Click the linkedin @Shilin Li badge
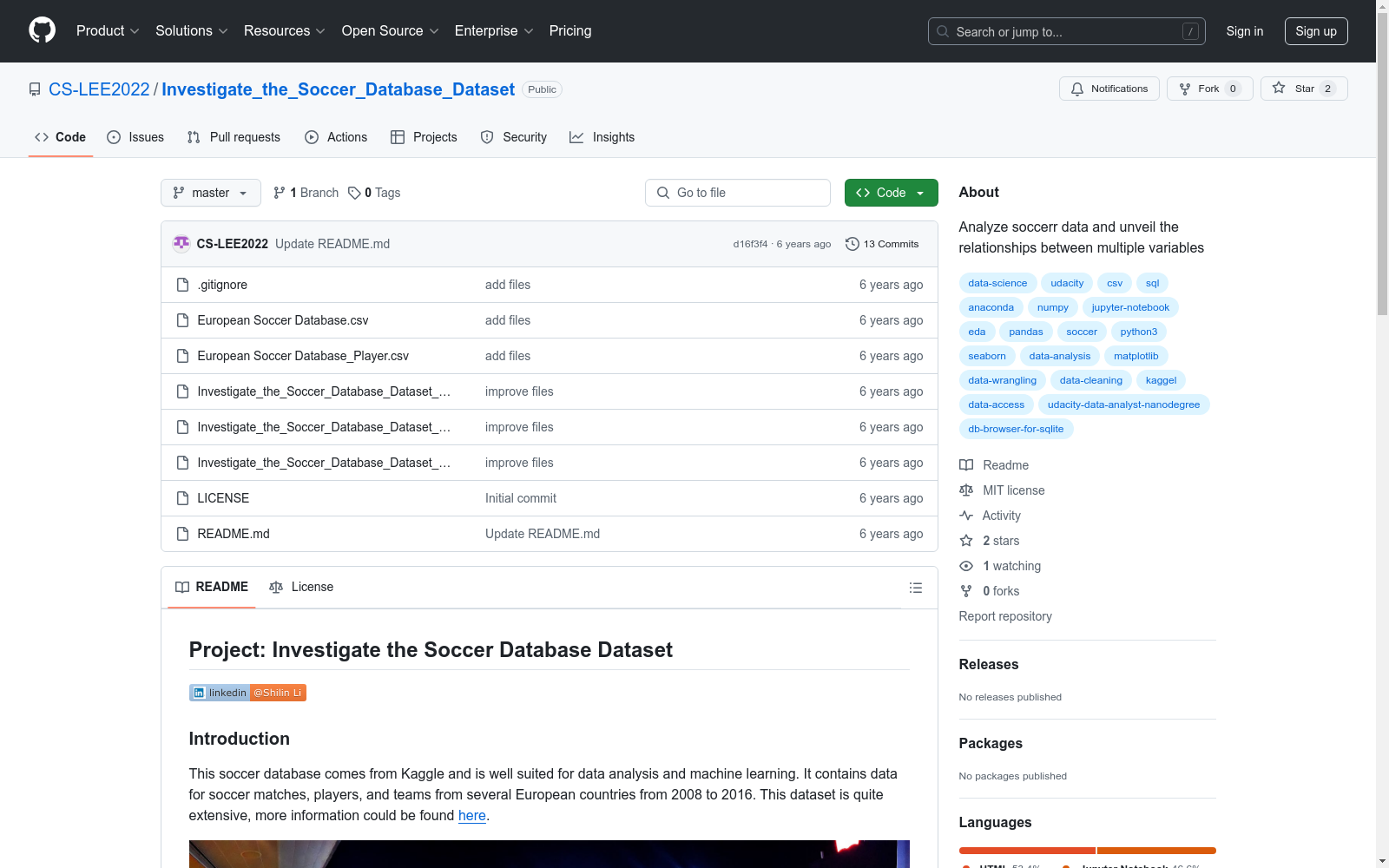The width and height of the screenshot is (1389, 868). (247, 693)
